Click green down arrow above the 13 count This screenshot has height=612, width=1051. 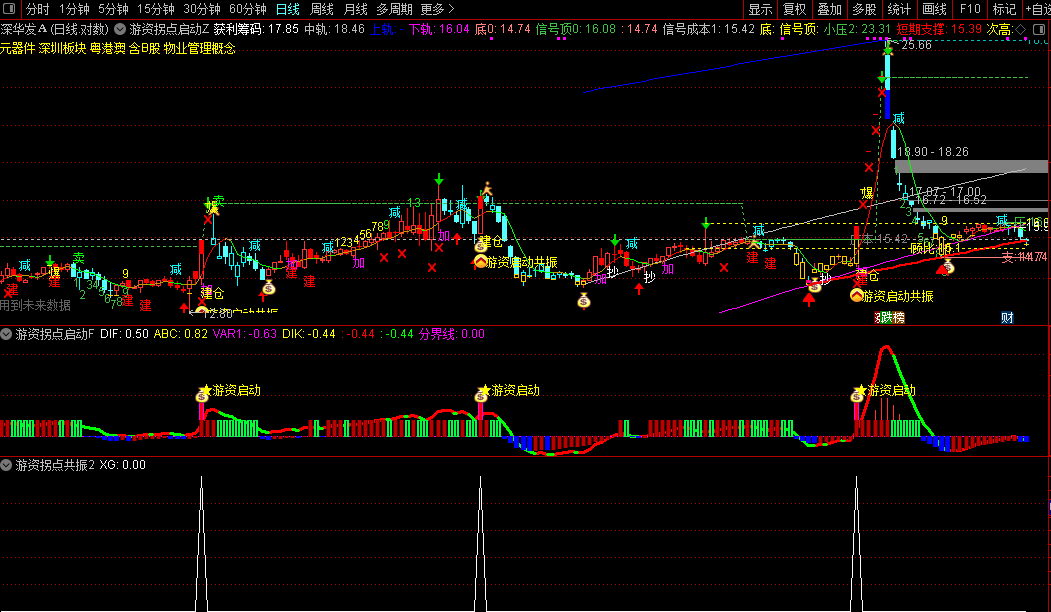(438, 179)
